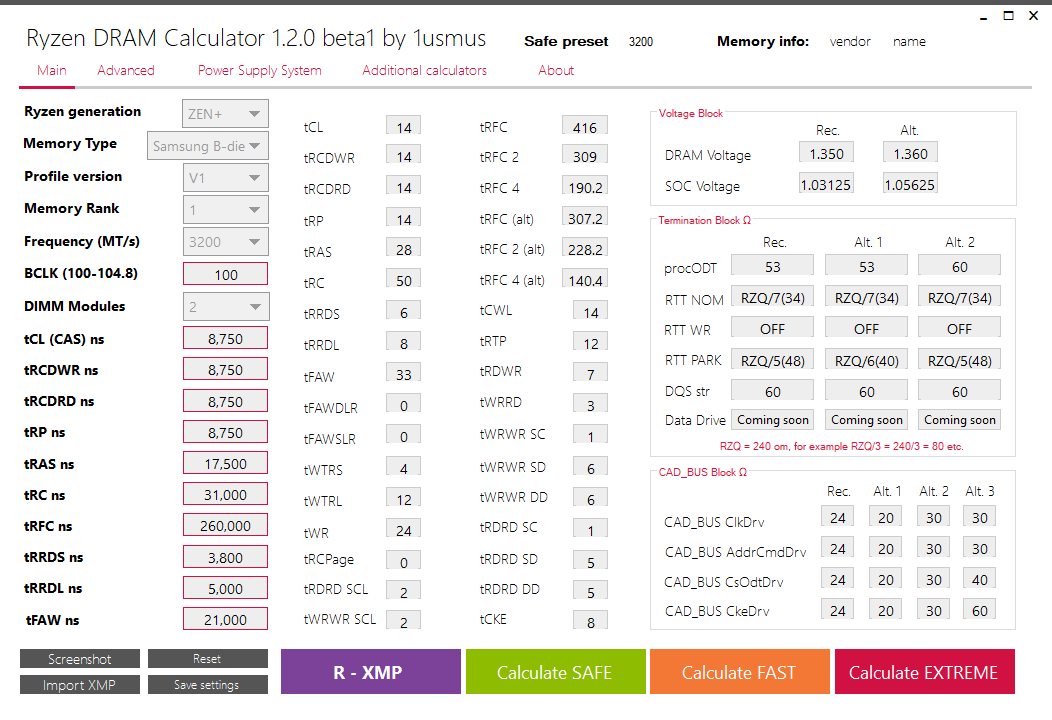Viewport: 1052px width, 720px height.
Task: Expand the DIMM Modules dropdown
Action: point(225,307)
